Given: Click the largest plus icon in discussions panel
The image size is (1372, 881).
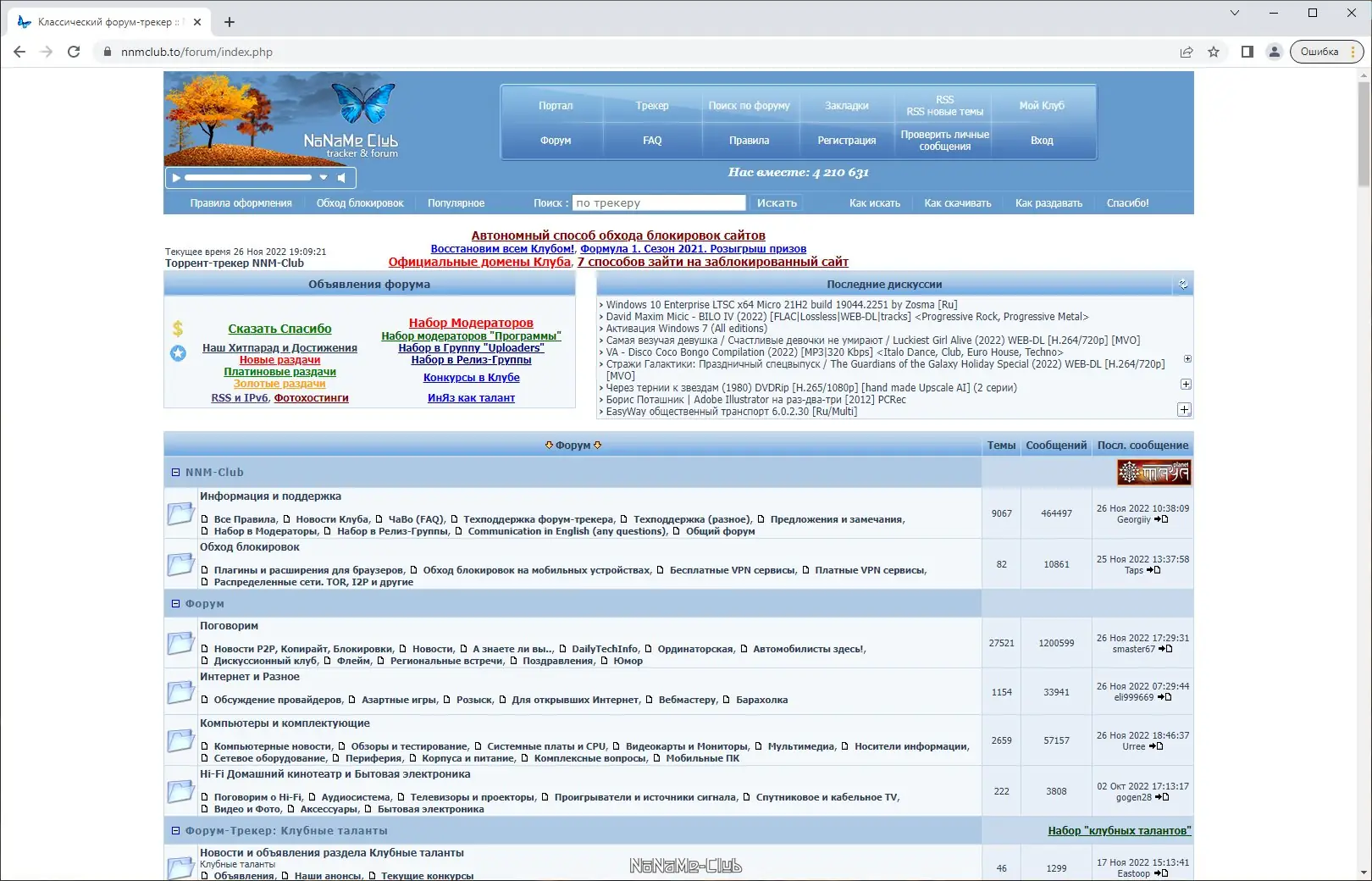Looking at the screenshot, I should 1184,410.
